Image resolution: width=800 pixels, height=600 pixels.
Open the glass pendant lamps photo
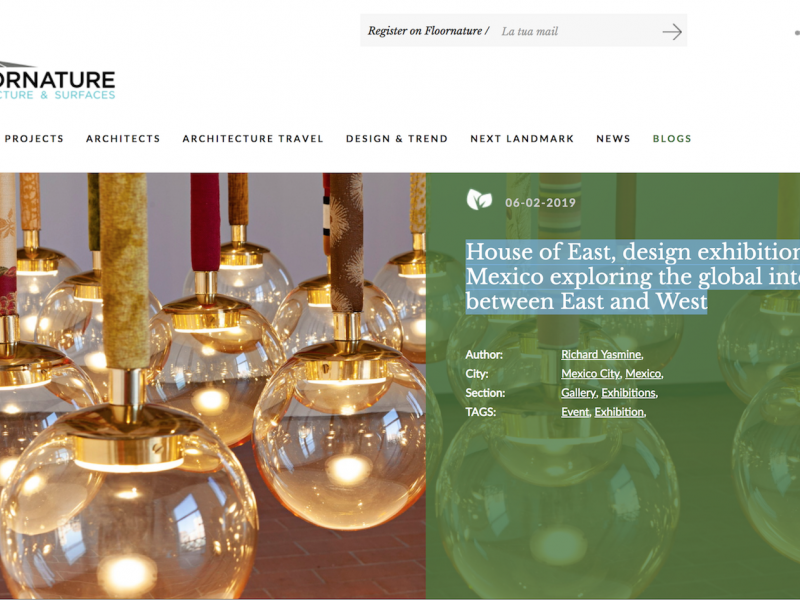213,386
